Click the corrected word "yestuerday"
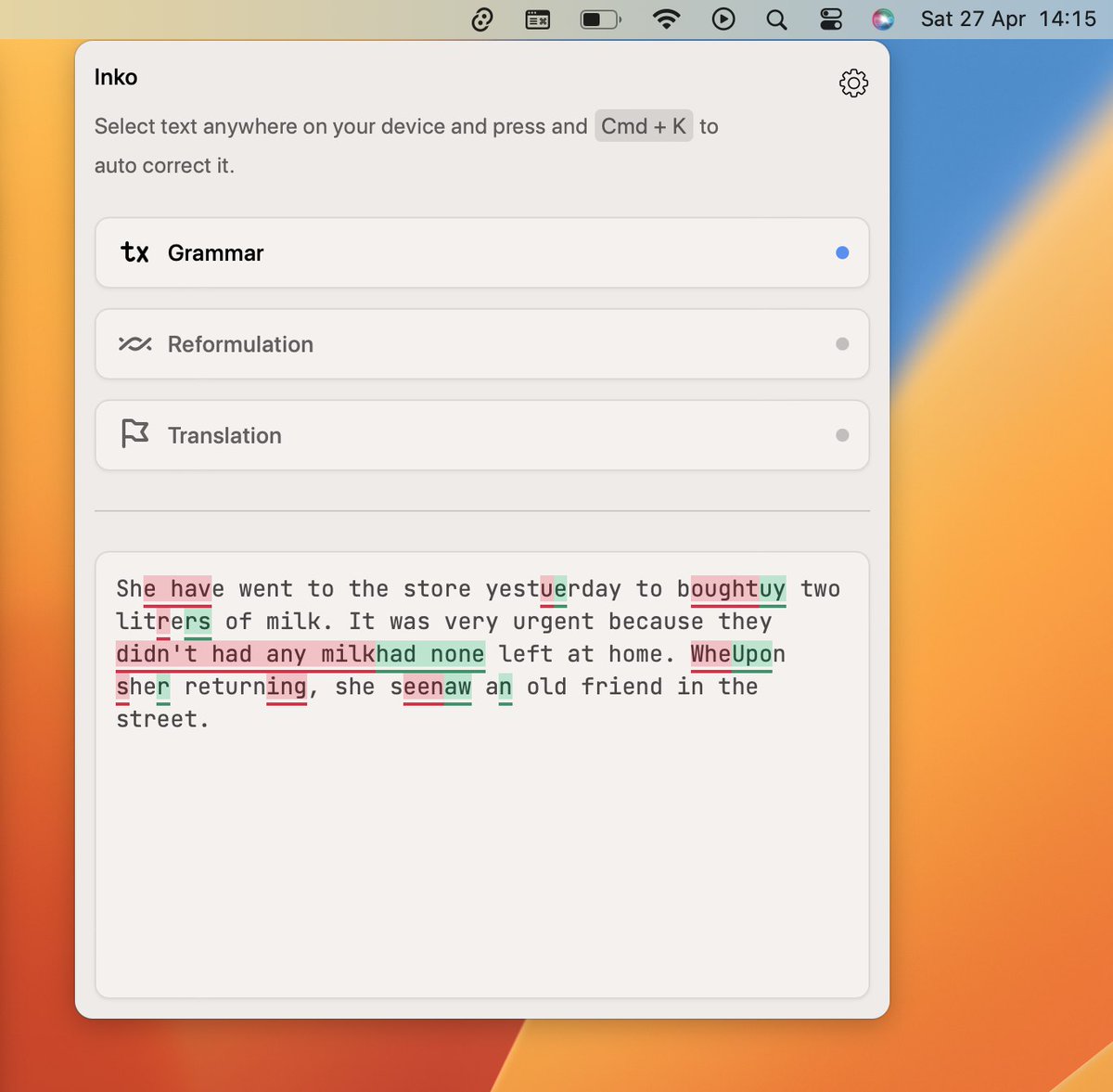 click(x=554, y=589)
